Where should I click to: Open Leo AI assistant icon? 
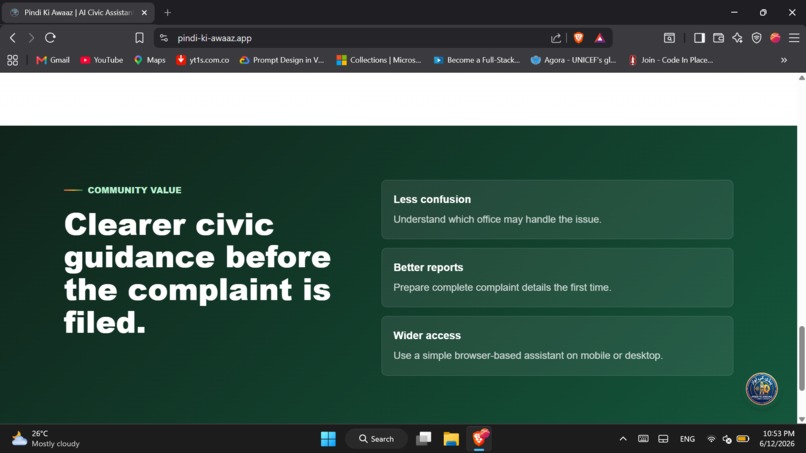pyautogui.click(x=737, y=38)
